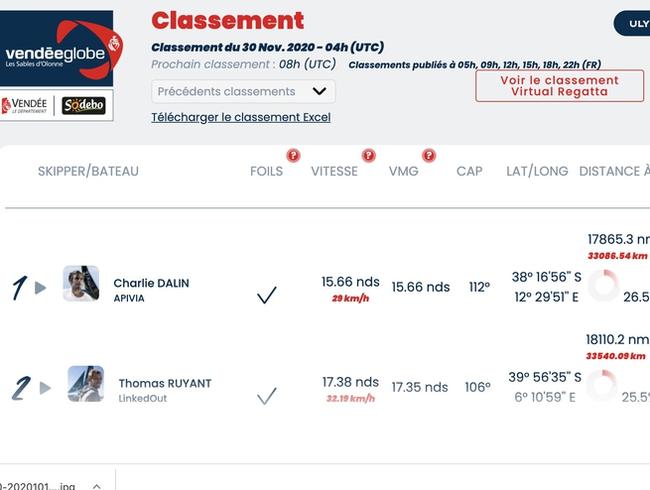Show the VITESSE help question mark
The image size is (650, 490).
(368, 155)
